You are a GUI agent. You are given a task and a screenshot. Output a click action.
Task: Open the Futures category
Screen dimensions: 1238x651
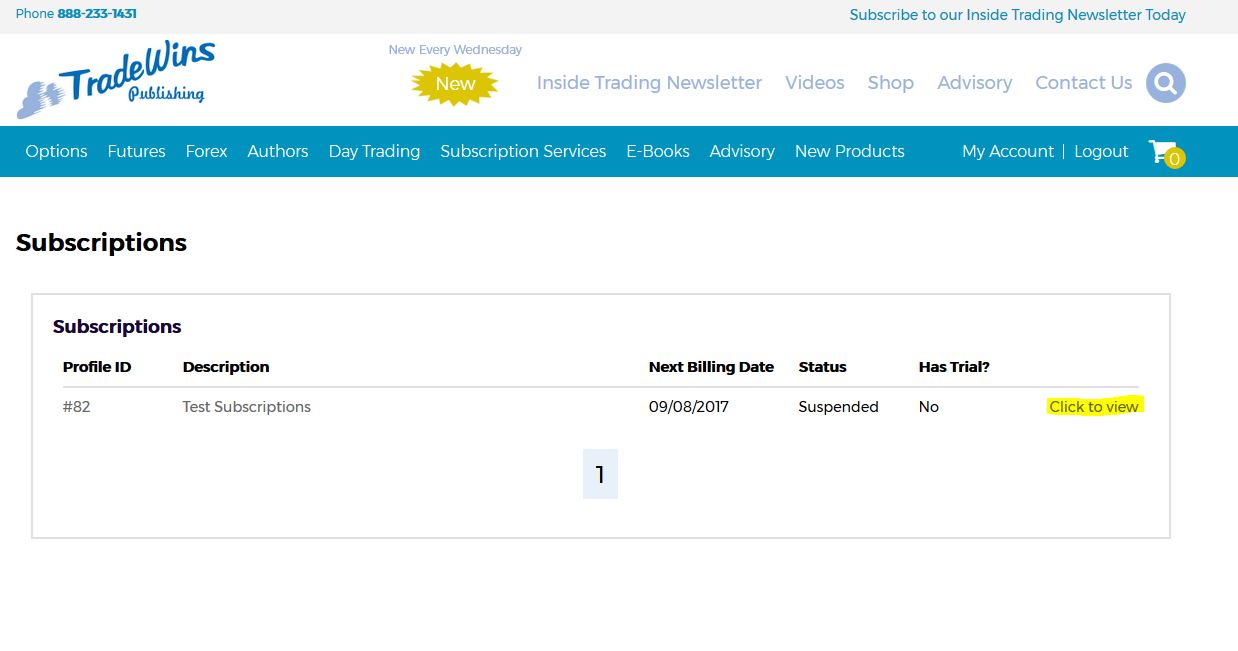pyautogui.click(x=136, y=151)
